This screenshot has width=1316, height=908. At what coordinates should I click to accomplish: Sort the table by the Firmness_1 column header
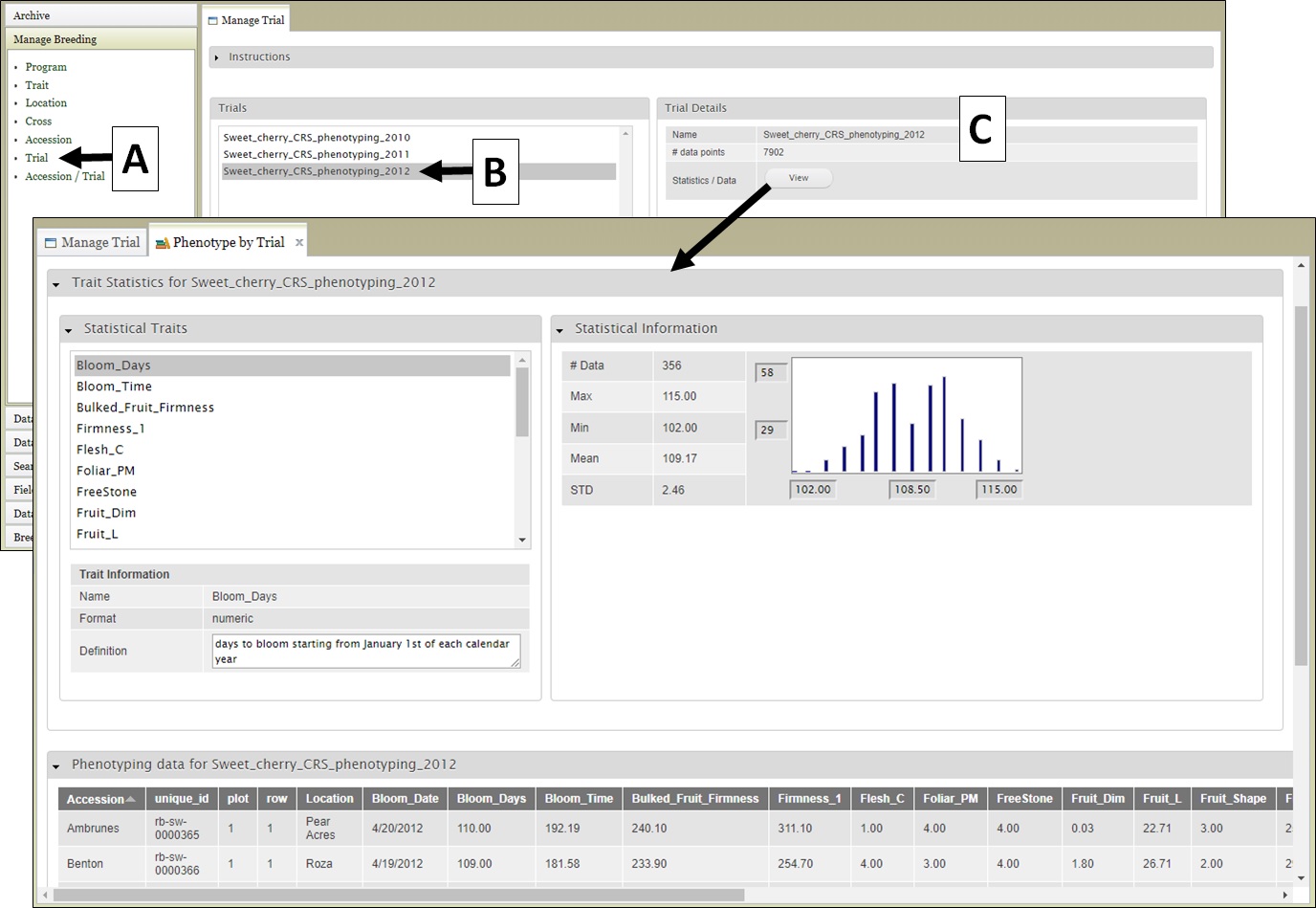coord(810,799)
